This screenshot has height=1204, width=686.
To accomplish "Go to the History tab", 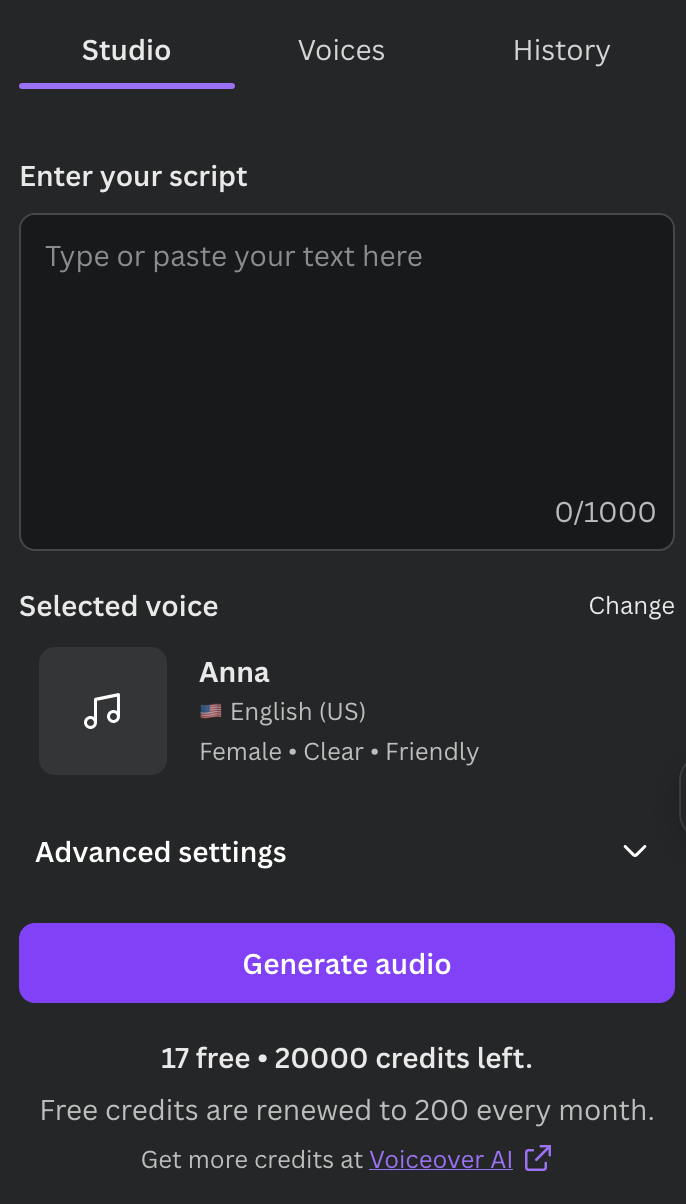I will [561, 51].
